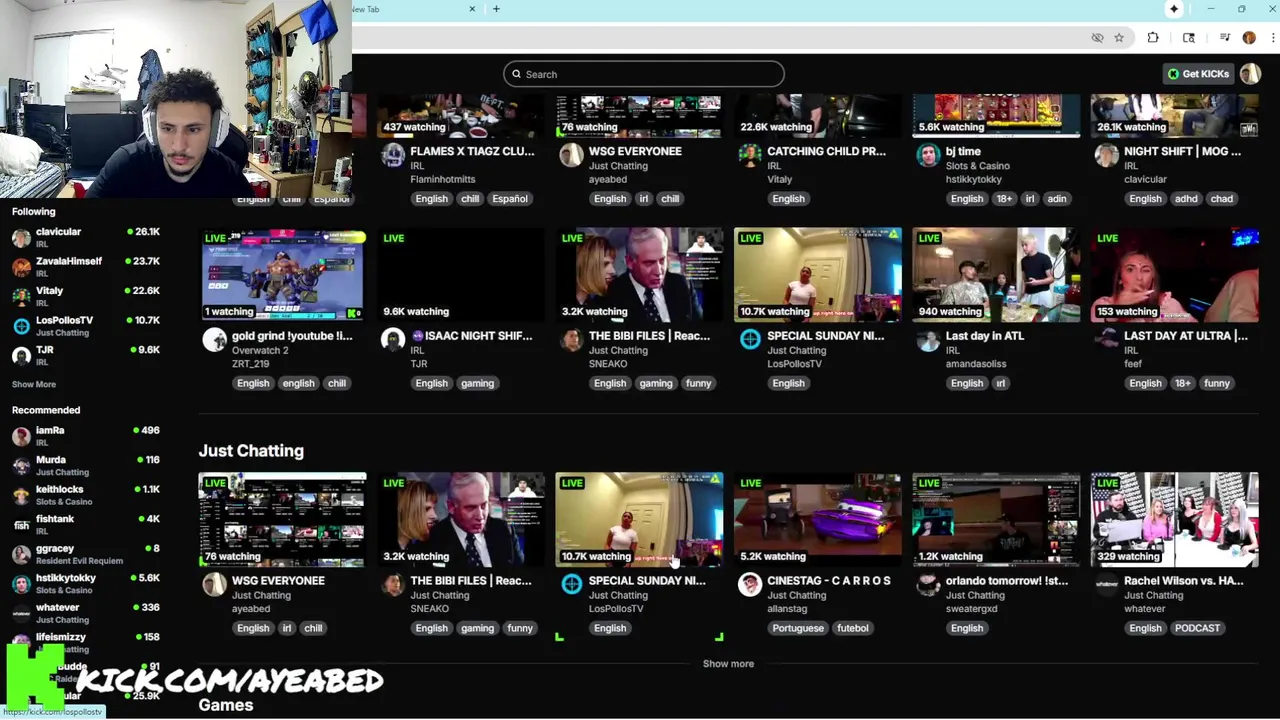
Task: Click SNEAKO's avatar in Just Chatting row
Action: coord(393,585)
